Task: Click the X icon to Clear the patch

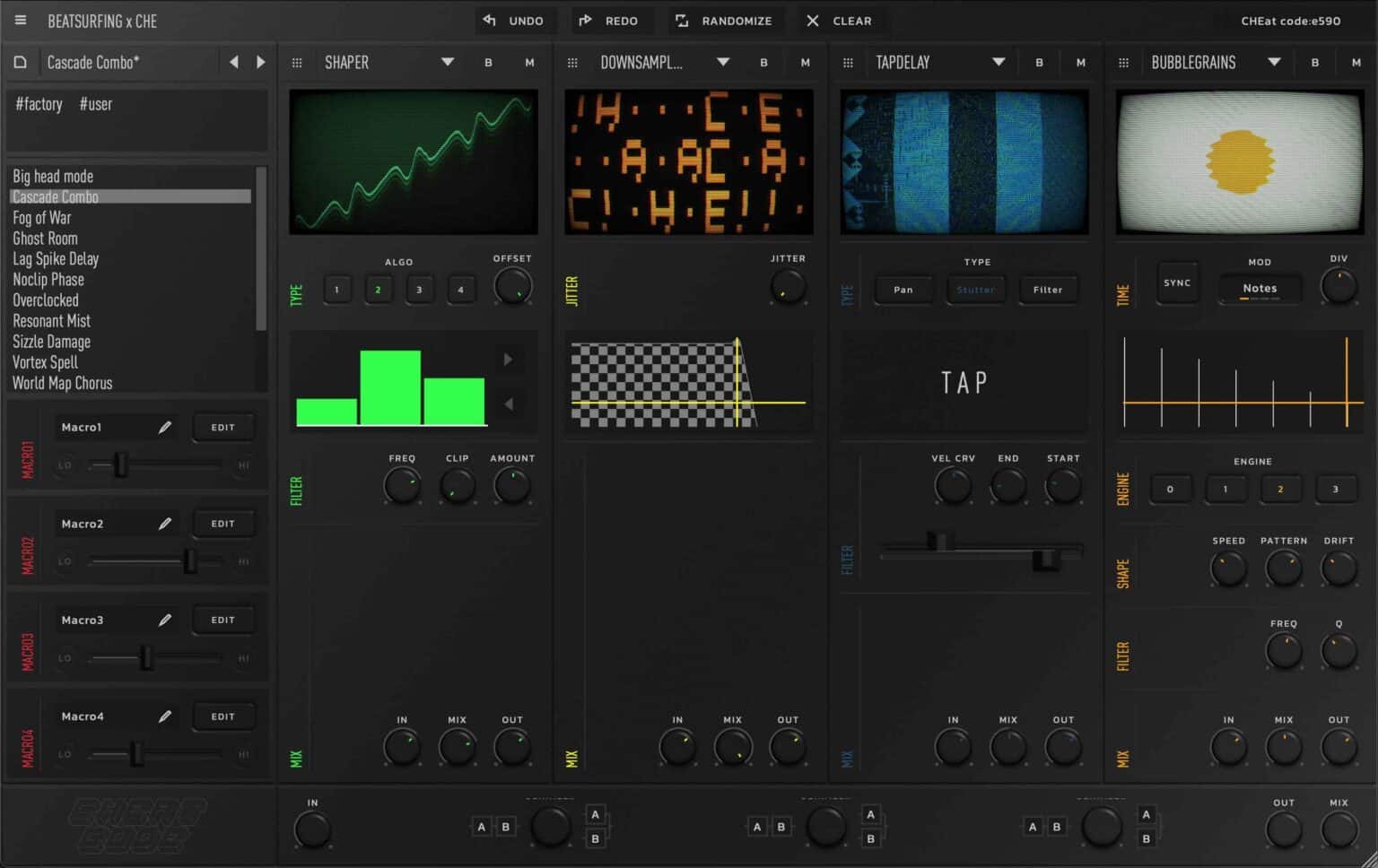Action: [x=812, y=20]
